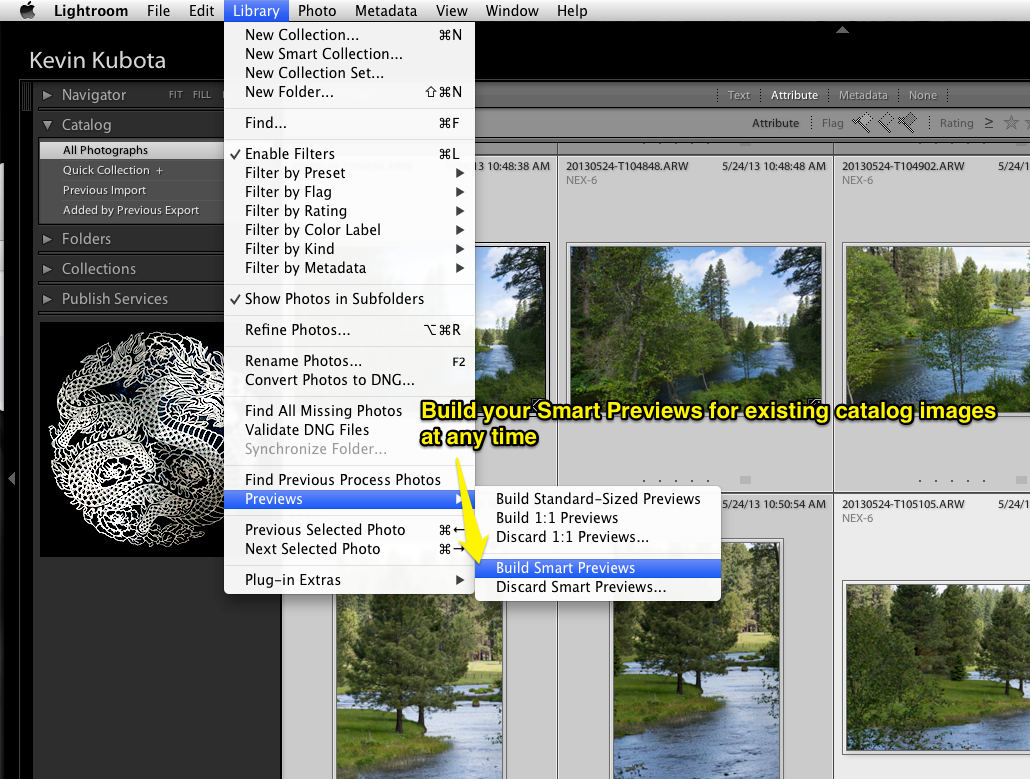
Task: Open the File menu
Action: pyautogui.click(x=158, y=11)
